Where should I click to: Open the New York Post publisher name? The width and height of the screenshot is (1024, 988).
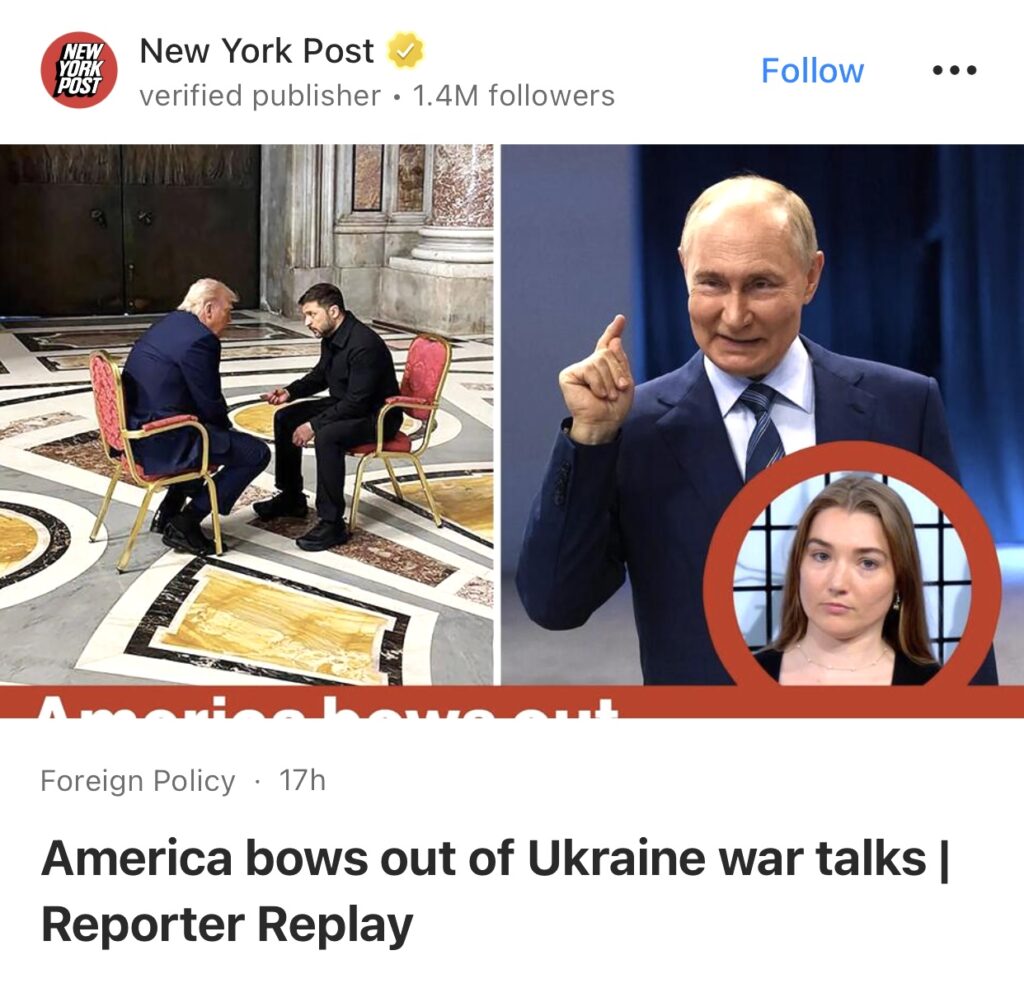point(257,50)
